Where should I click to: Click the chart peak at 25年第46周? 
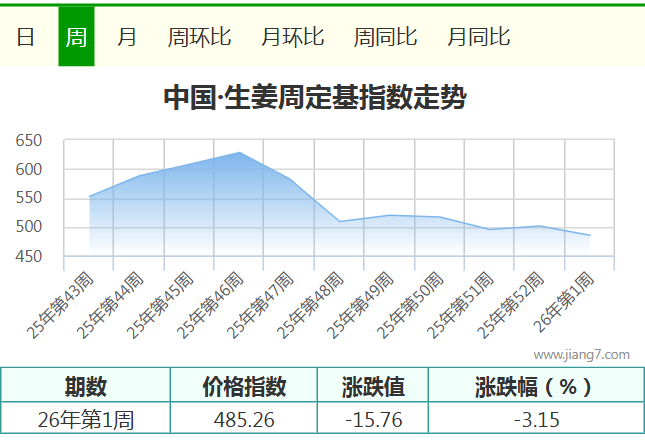[239, 153]
